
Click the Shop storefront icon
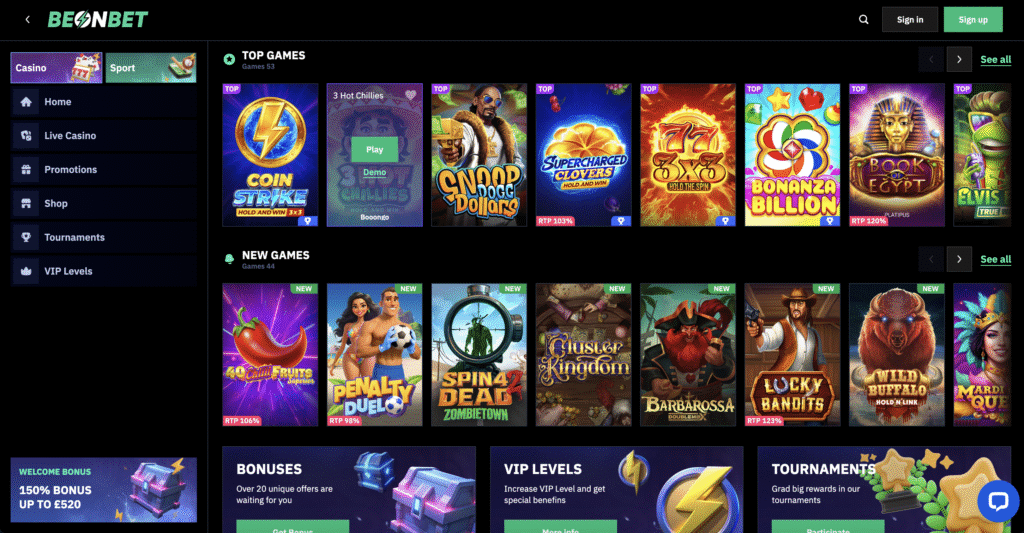pyautogui.click(x=26, y=204)
